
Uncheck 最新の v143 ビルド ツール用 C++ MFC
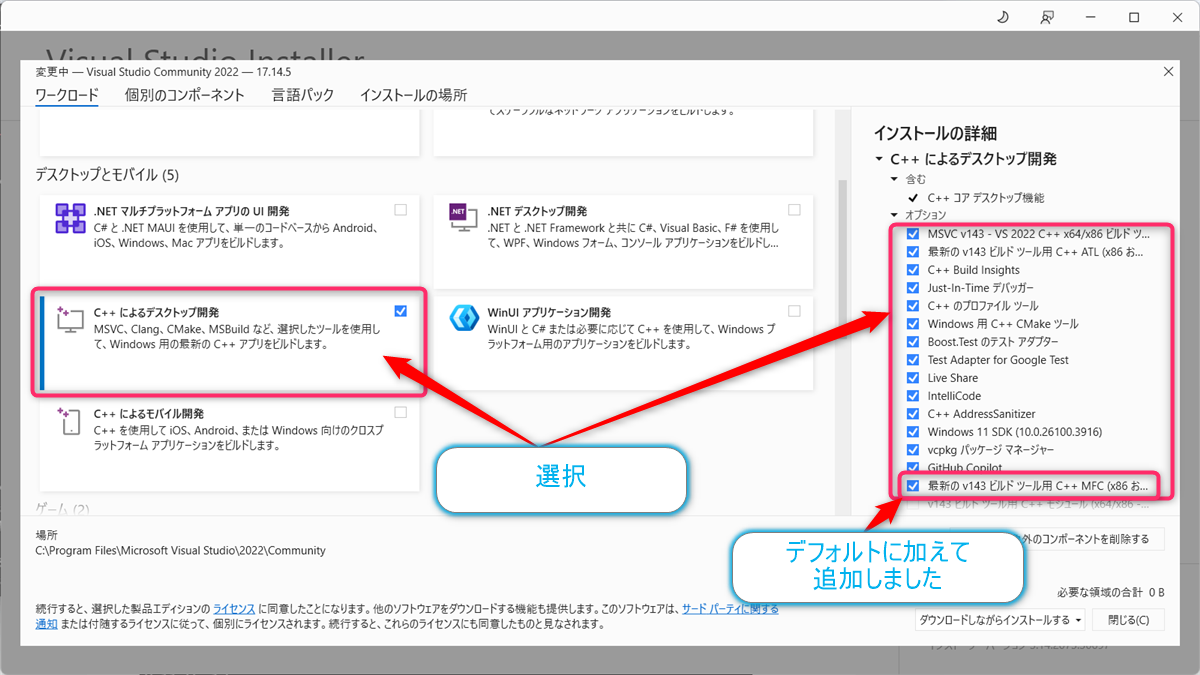(x=912, y=485)
